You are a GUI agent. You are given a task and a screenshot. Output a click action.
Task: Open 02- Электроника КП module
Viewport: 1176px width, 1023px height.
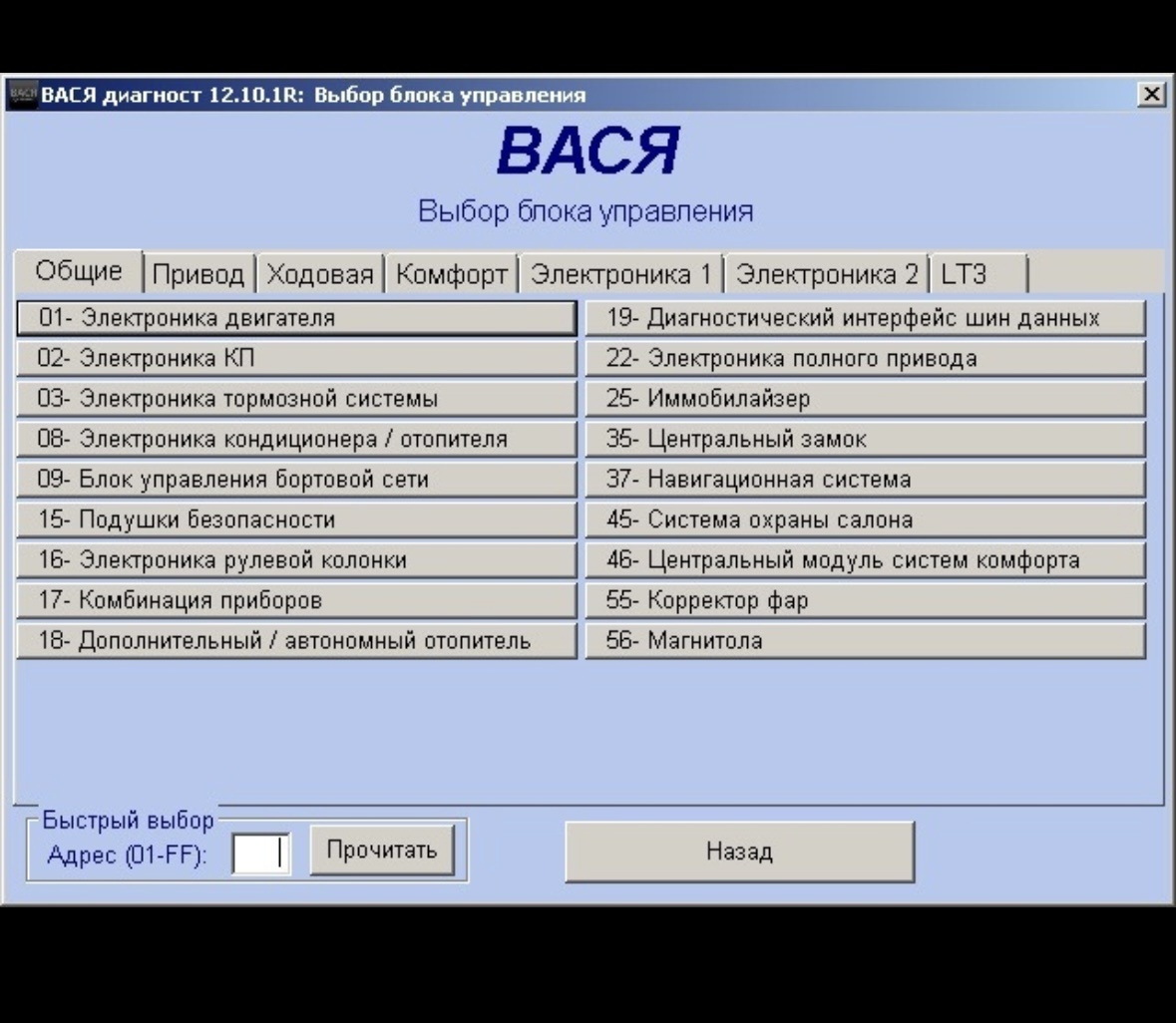(297, 358)
